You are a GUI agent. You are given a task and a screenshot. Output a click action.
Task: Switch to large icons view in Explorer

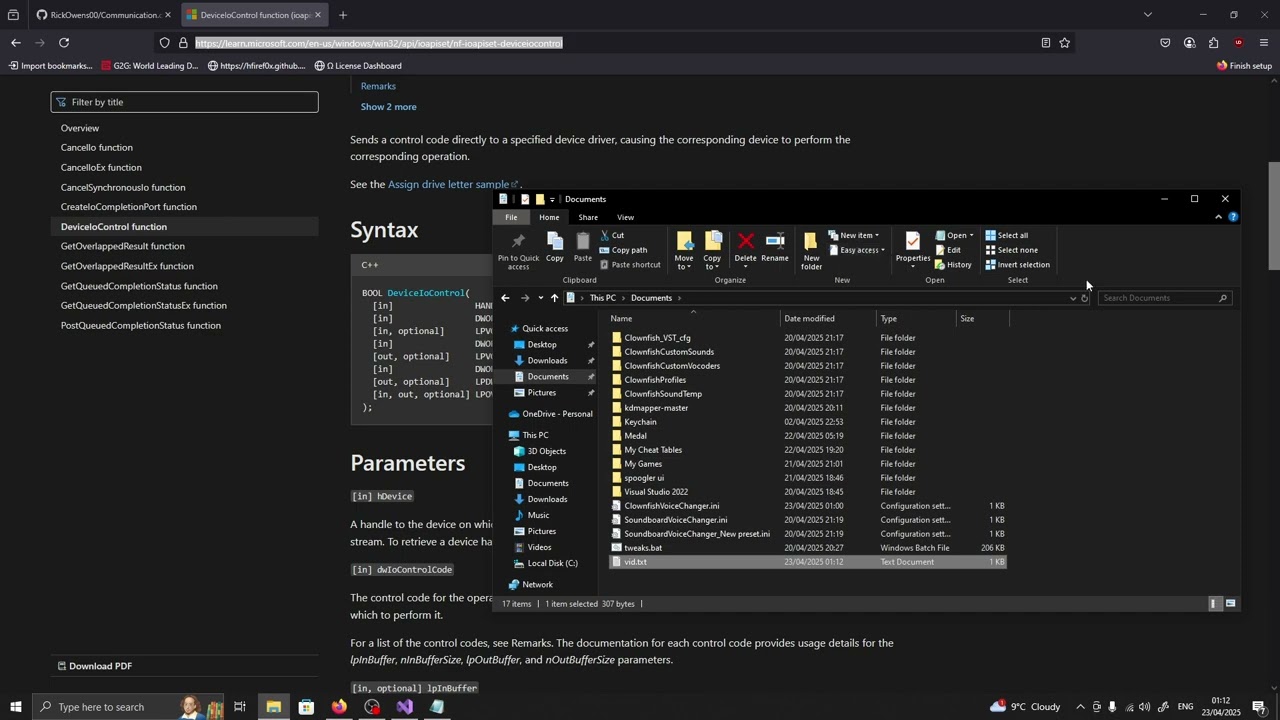coord(1230,604)
